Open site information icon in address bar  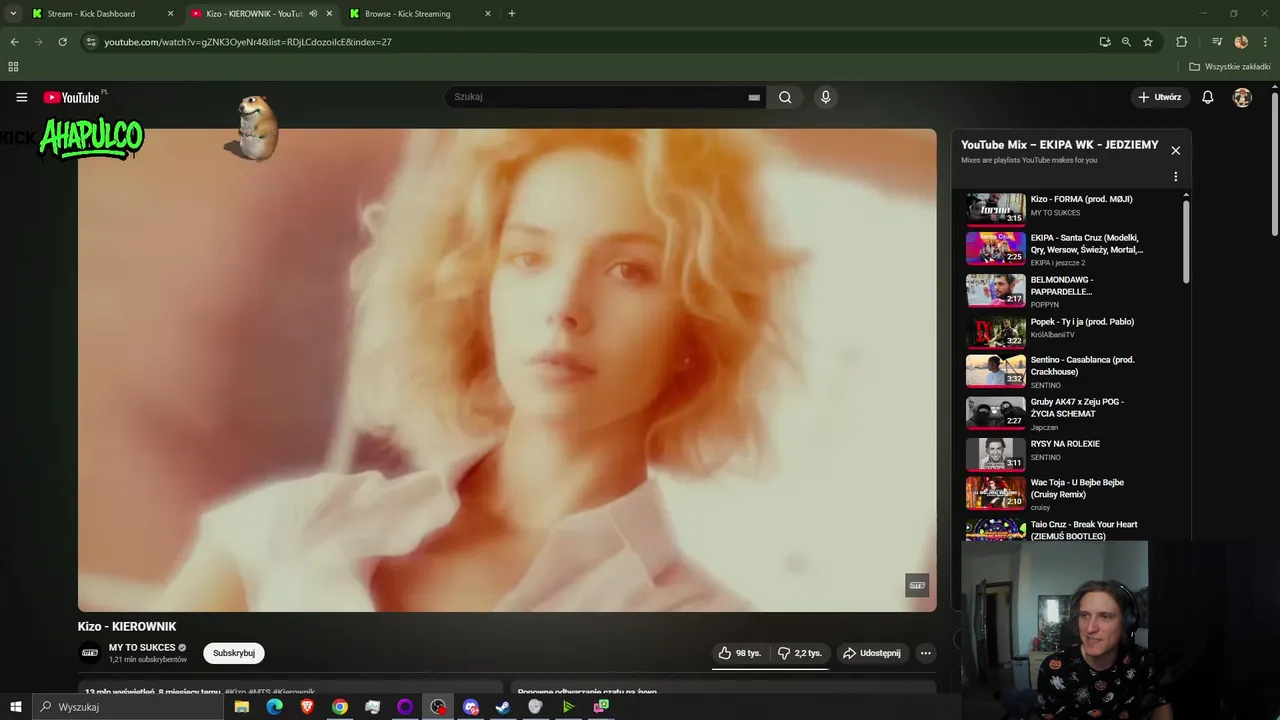point(91,42)
